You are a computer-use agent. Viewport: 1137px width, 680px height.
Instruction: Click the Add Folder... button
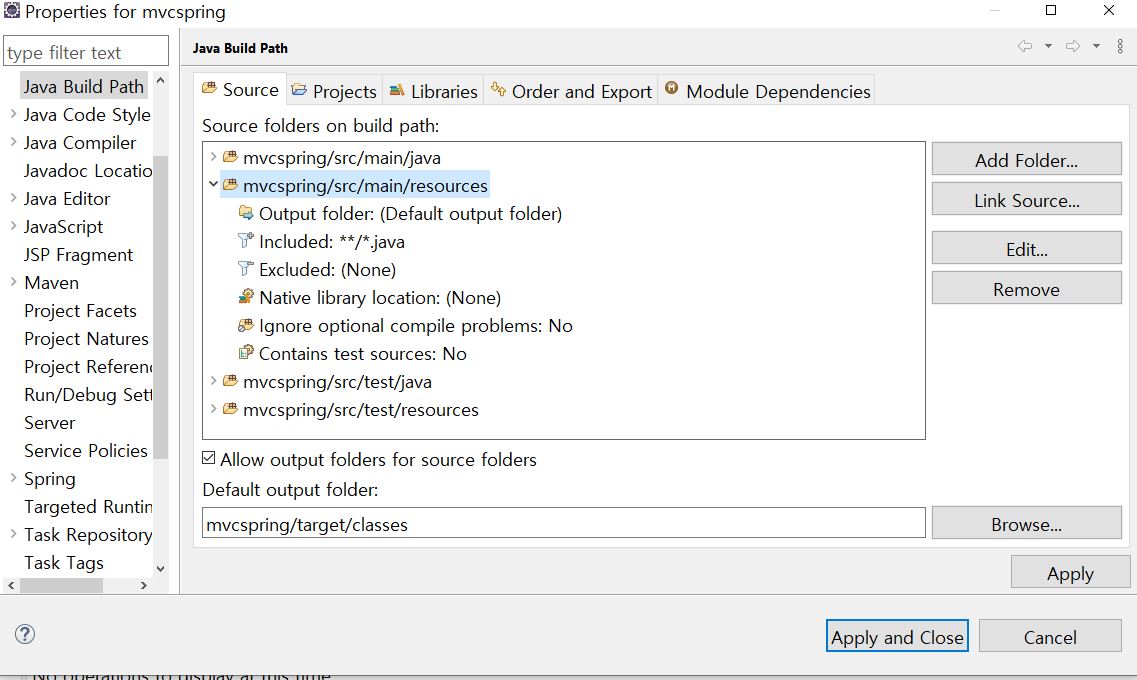[1026, 159]
